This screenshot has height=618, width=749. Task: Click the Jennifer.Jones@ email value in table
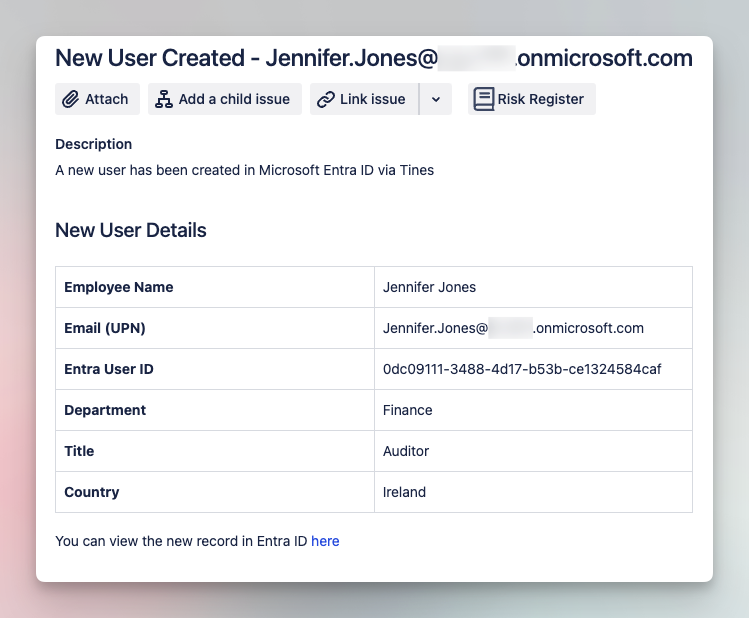coord(514,328)
